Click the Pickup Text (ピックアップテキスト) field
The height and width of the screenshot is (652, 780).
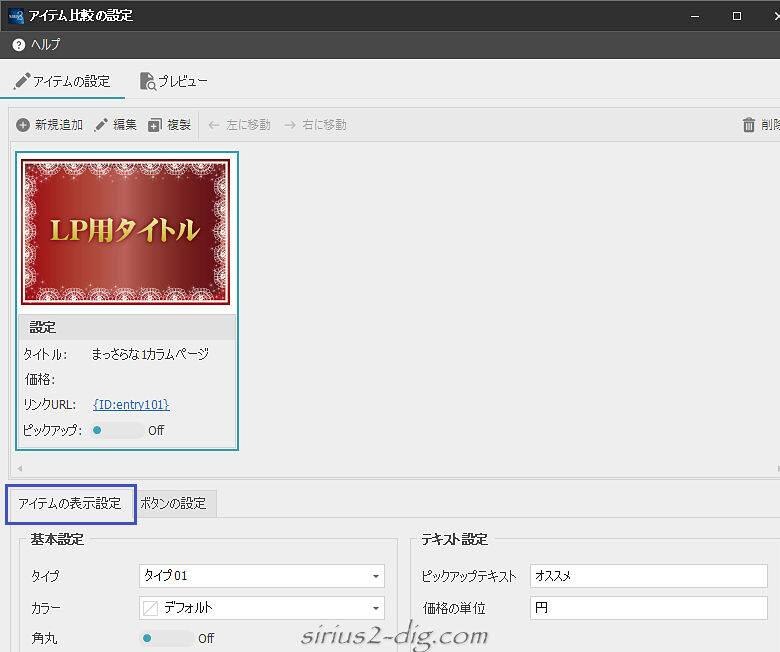(648, 576)
